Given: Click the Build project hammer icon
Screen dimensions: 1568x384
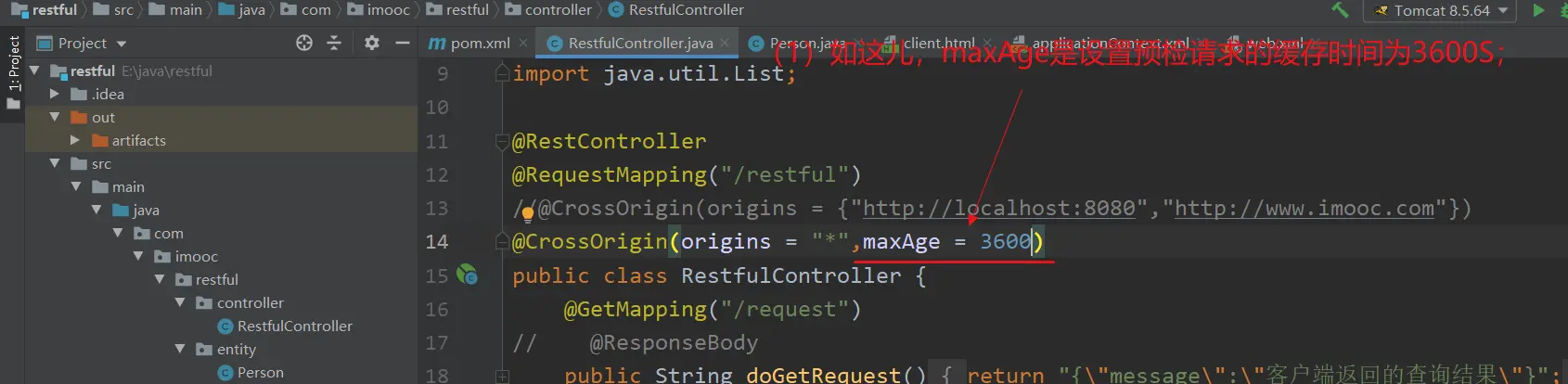Looking at the screenshot, I should (1340, 10).
